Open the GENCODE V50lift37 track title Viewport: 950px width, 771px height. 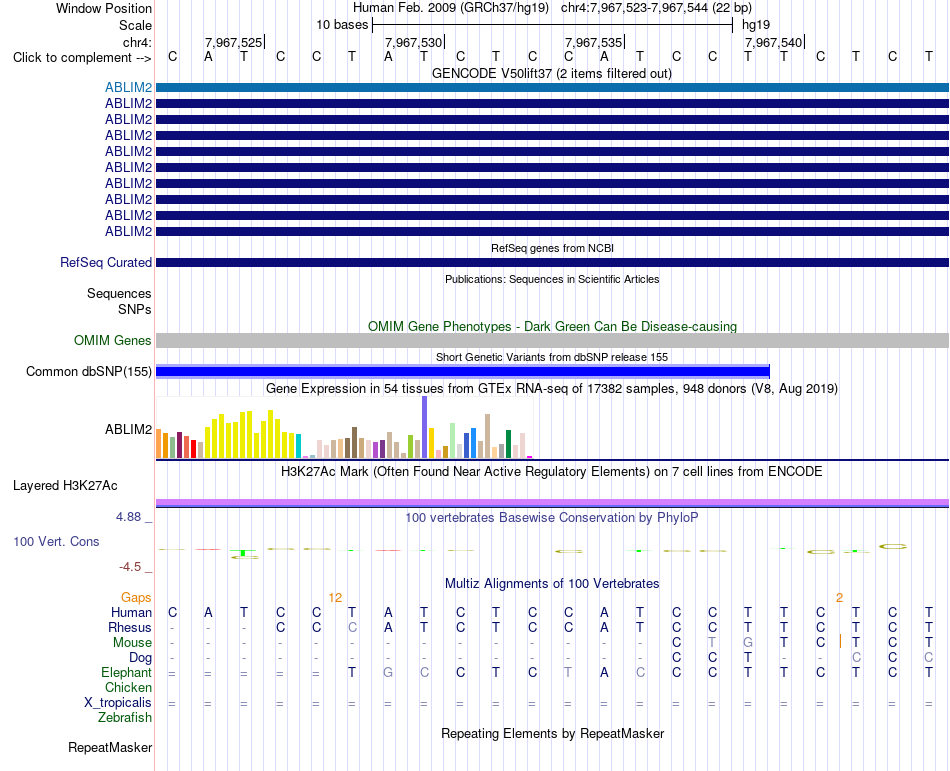click(551, 74)
